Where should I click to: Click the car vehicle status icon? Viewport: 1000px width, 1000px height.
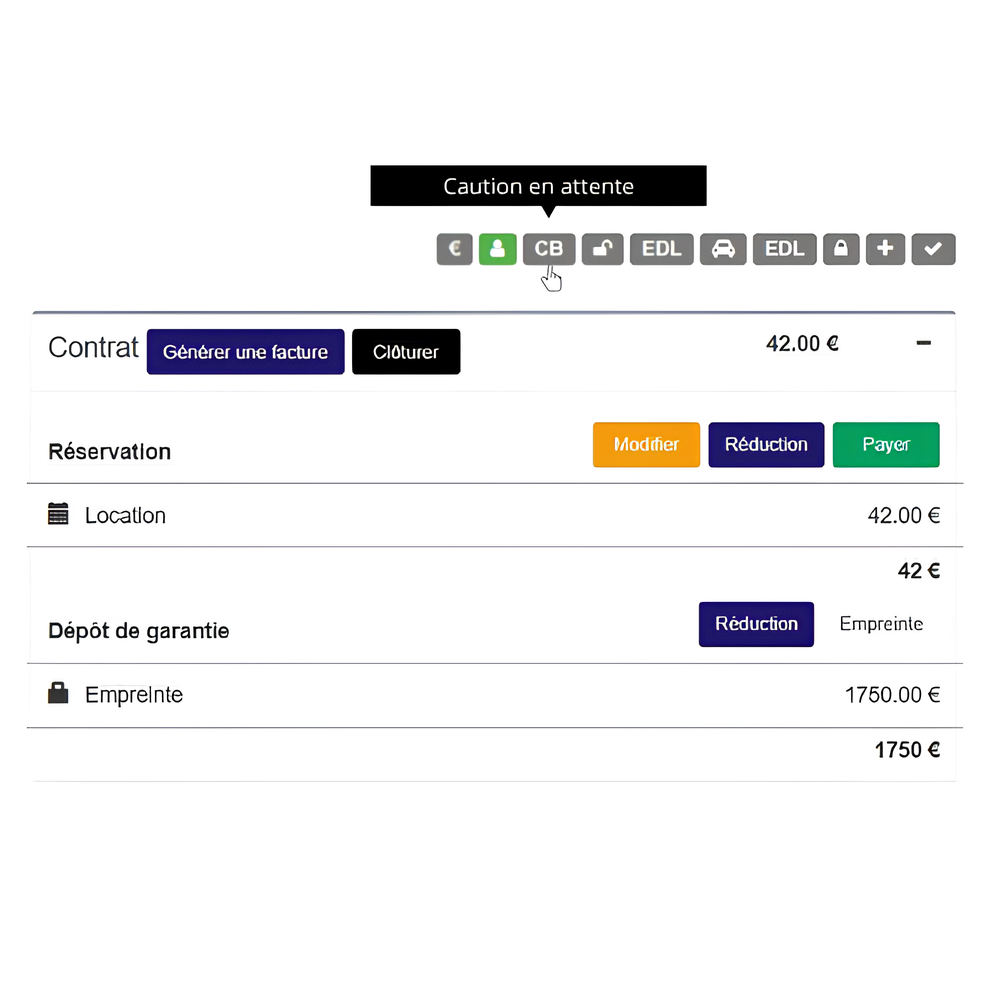pyautogui.click(x=723, y=249)
